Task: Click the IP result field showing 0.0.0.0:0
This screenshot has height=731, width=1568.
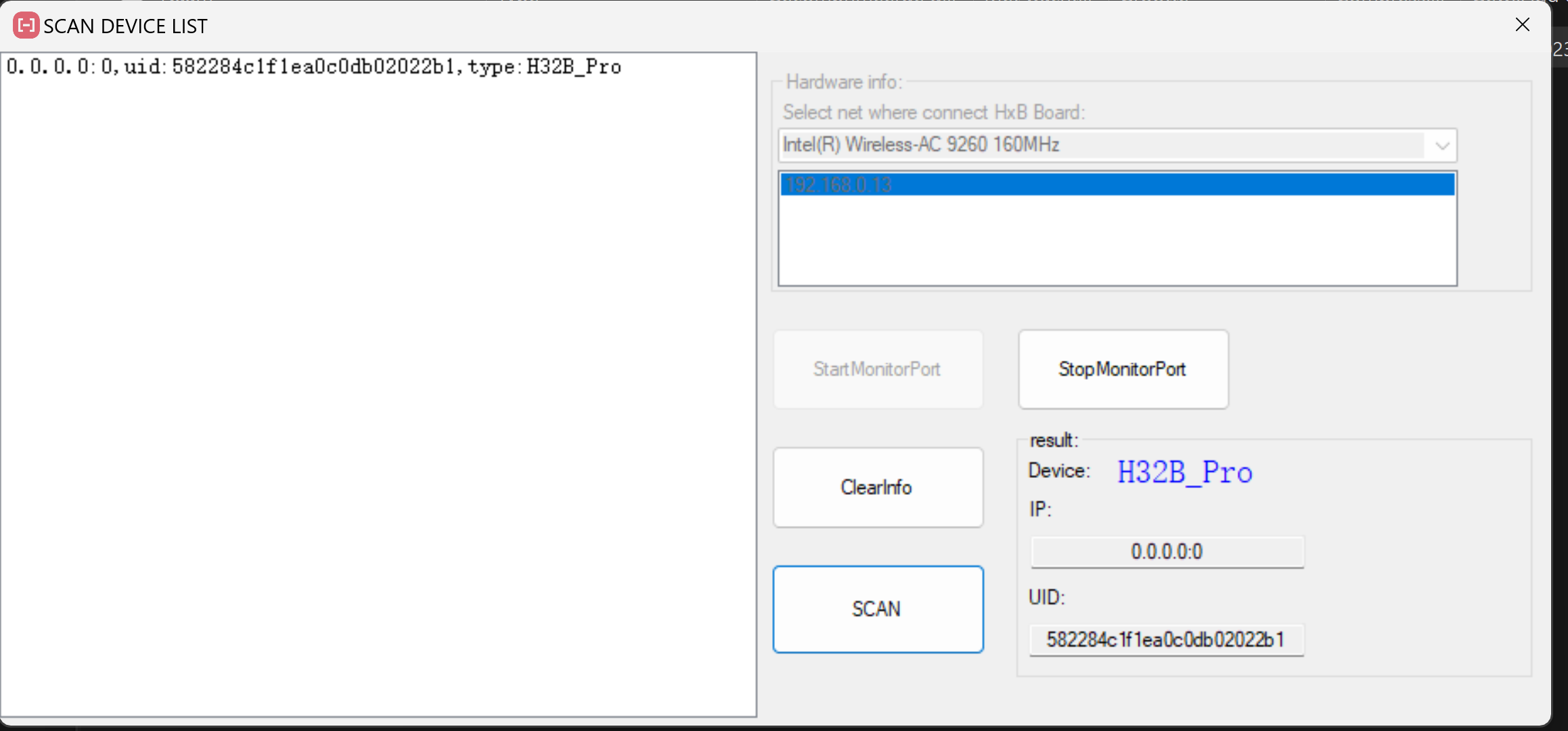Action: point(1167,552)
